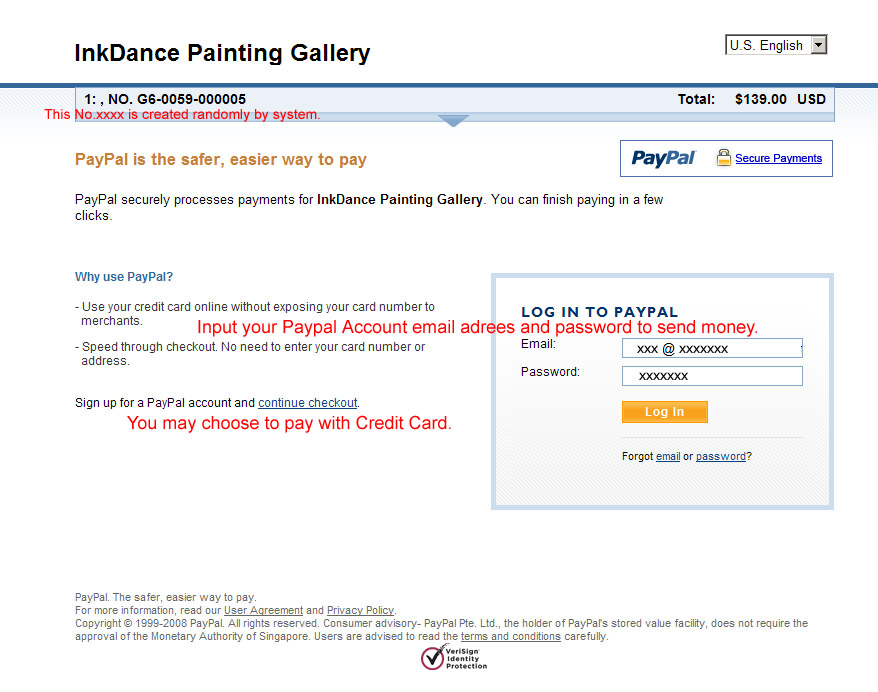Open the User Agreement link
Image resolution: width=878 pixels, height=692 pixels.
(263, 610)
